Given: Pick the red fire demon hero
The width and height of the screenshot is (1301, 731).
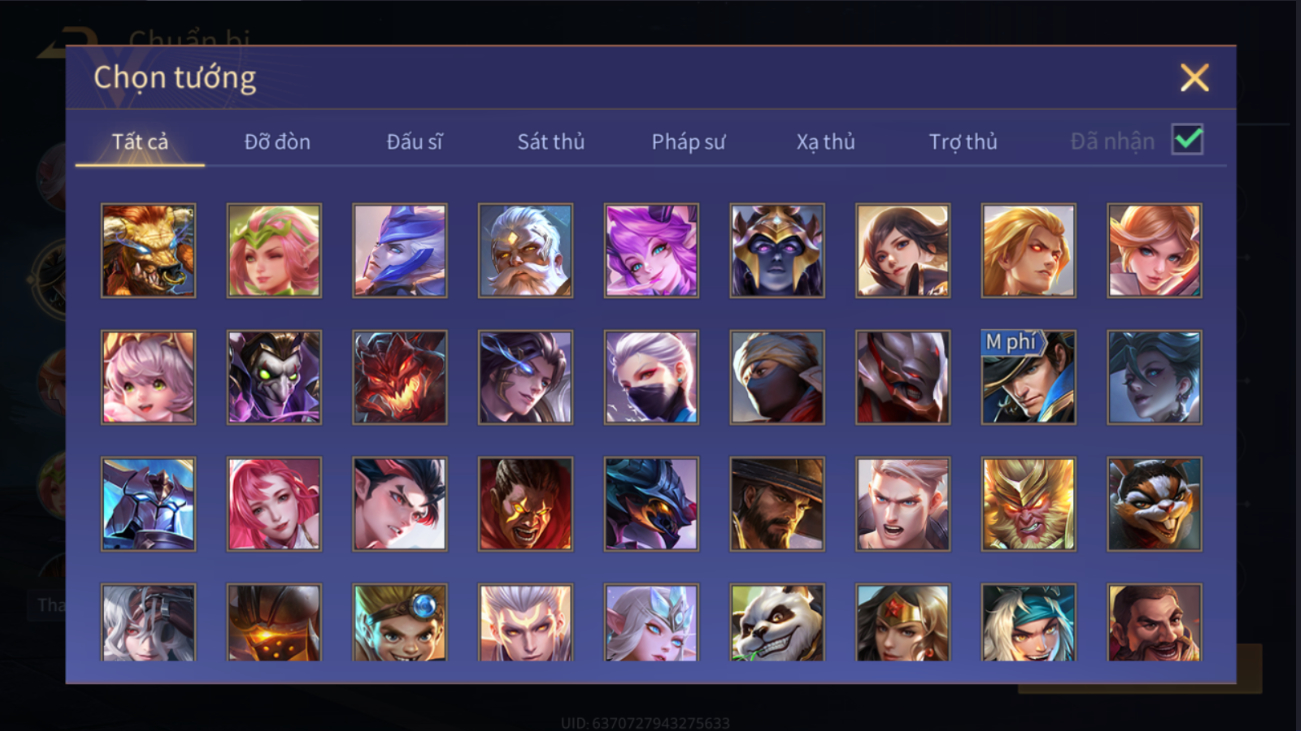Looking at the screenshot, I should click(400, 377).
